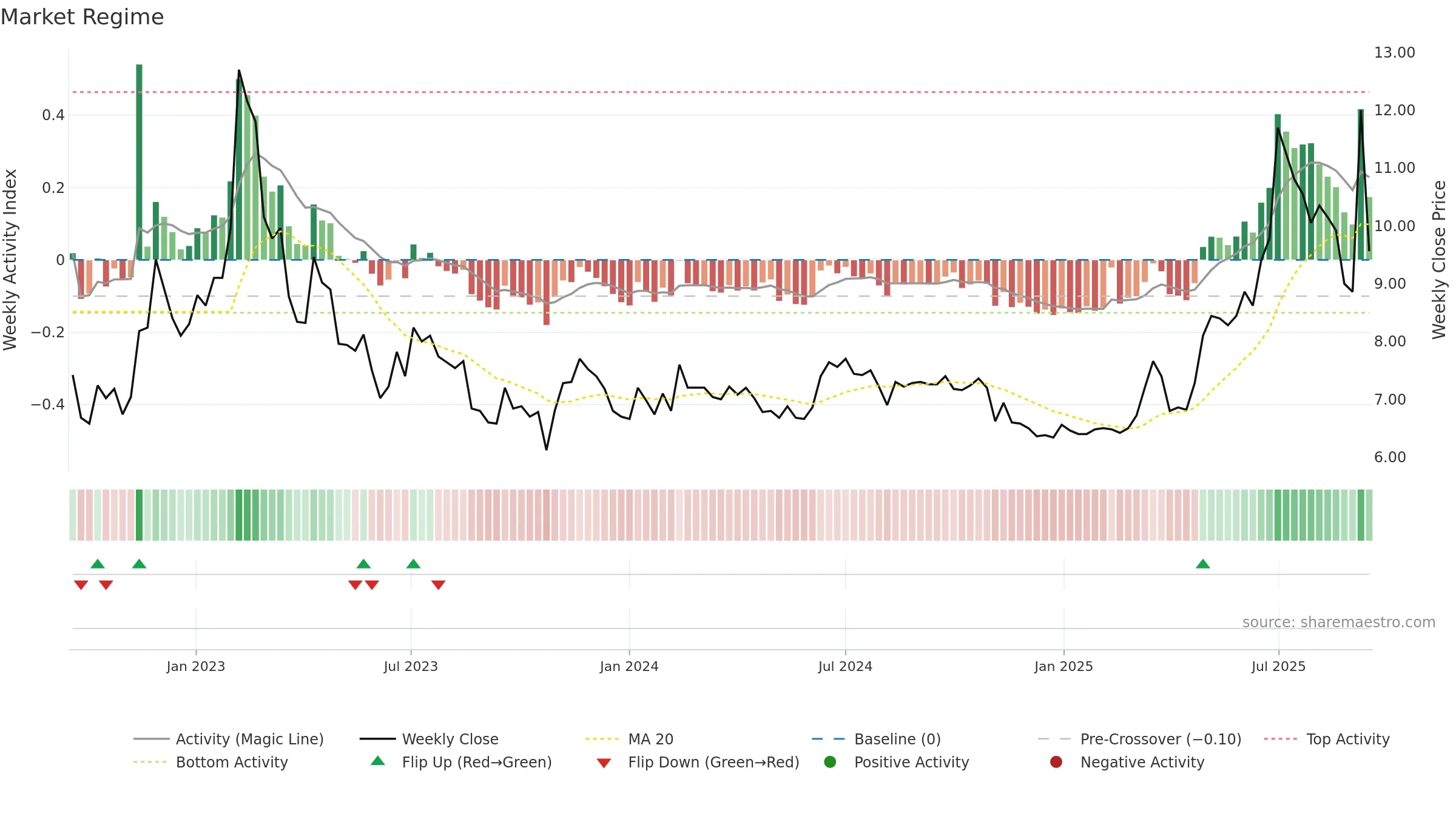Click the Jul 2025 axis label

click(x=1278, y=667)
